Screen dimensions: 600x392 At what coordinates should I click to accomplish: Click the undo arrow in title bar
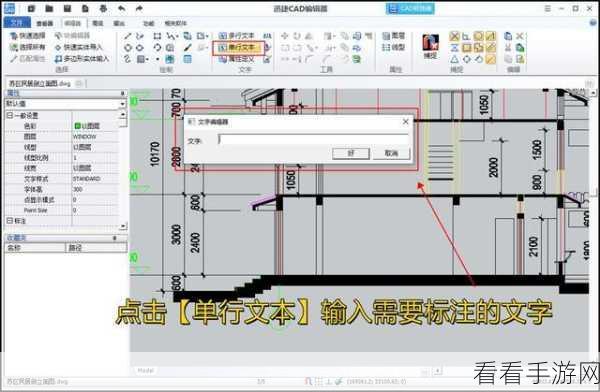click(121, 8)
